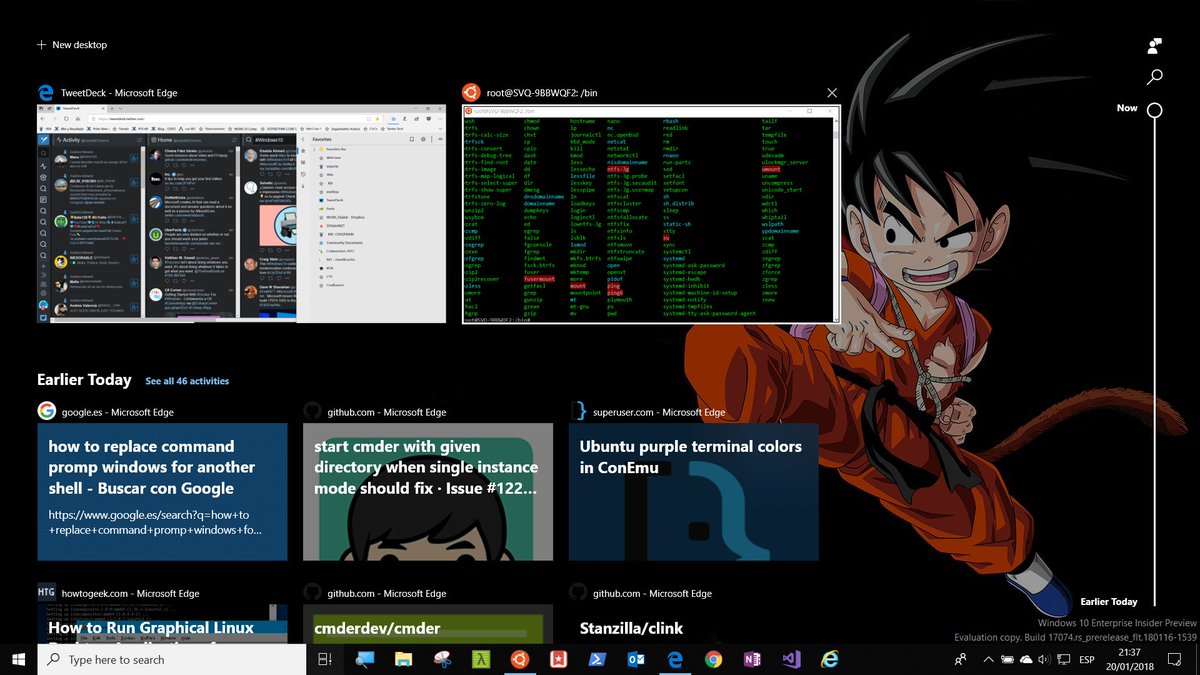Select the Now marker on the timeline slider
This screenshot has width=1200, height=675.
click(1154, 109)
